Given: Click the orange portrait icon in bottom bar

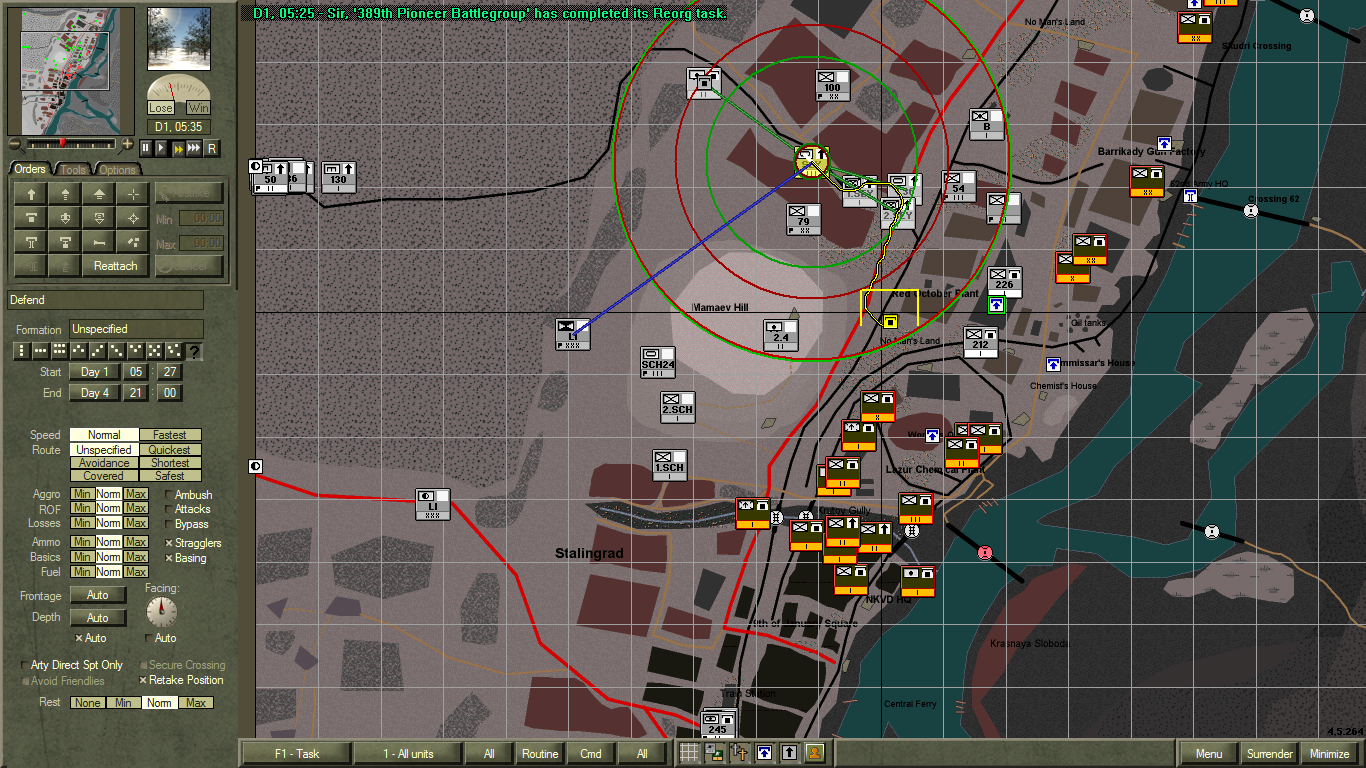Looking at the screenshot, I should pos(815,753).
